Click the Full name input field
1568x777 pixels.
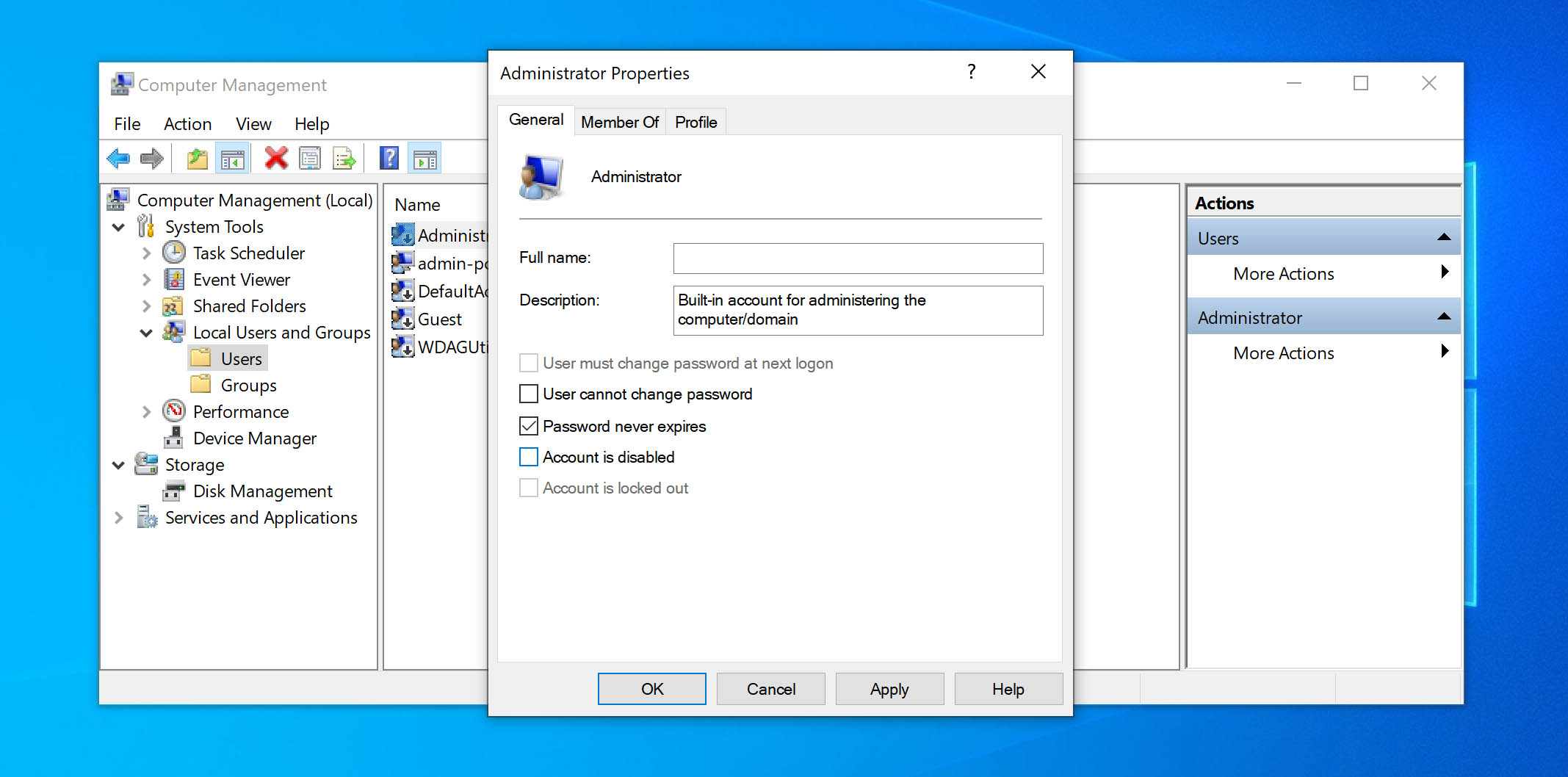point(858,259)
